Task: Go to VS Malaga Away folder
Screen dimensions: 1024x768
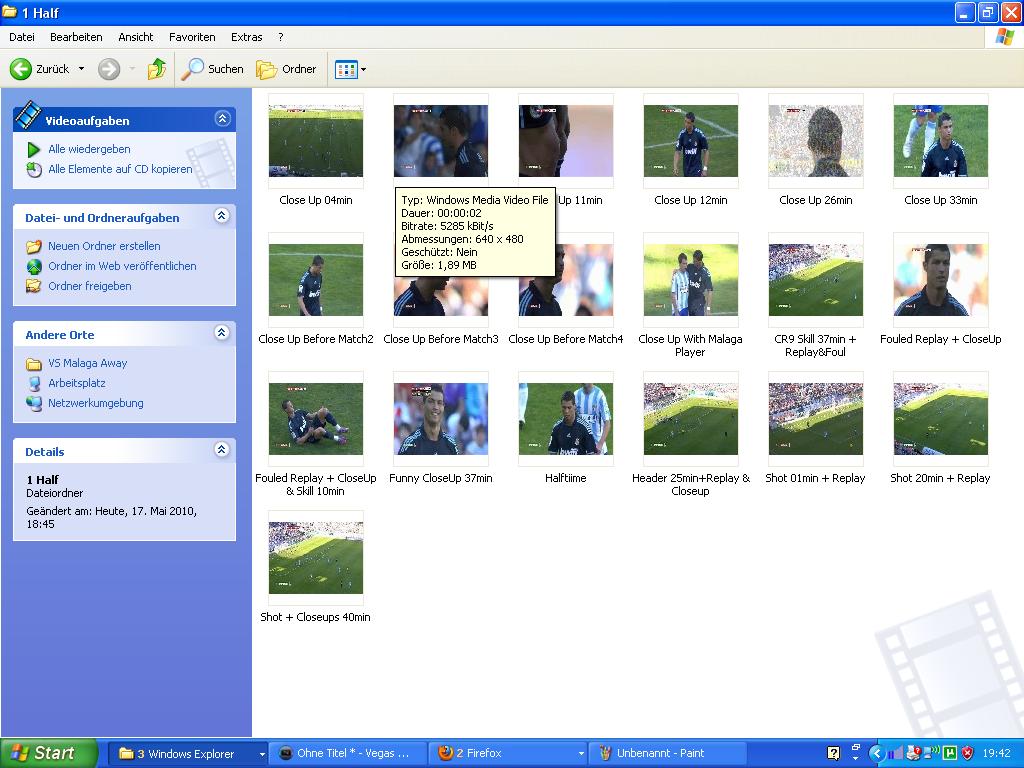Action: pos(88,363)
